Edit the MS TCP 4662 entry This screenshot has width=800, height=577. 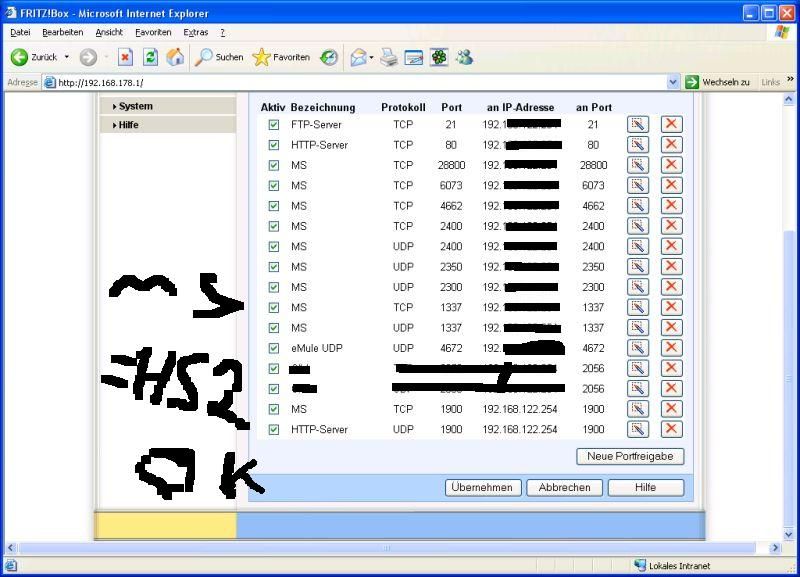638,206
